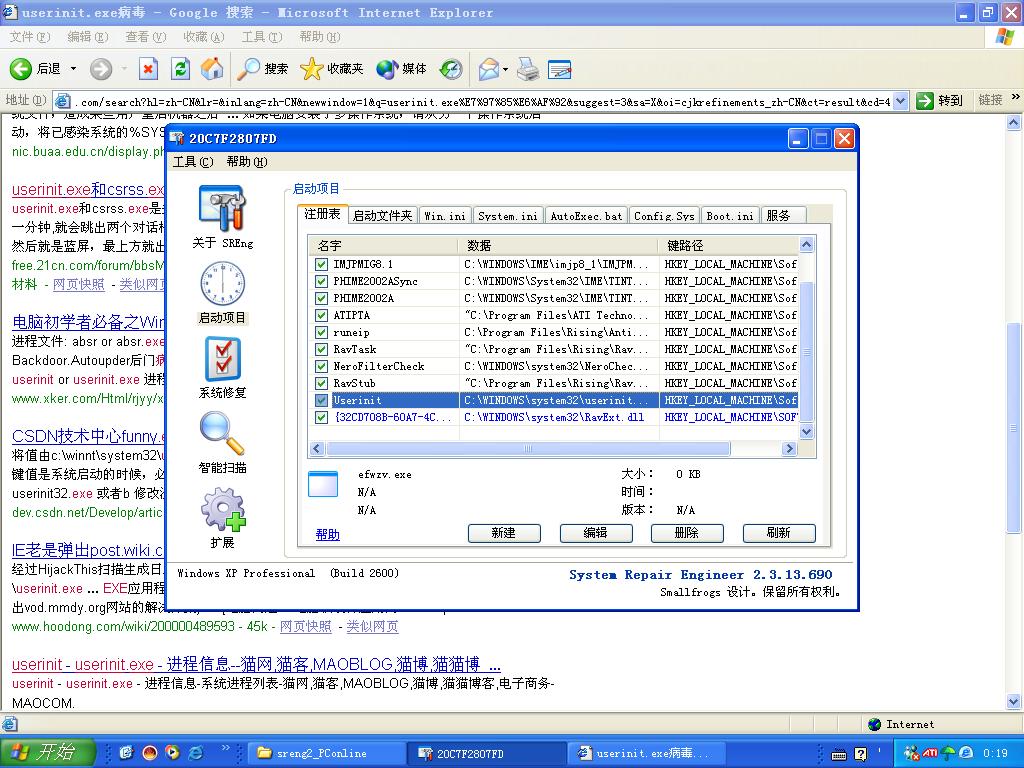Click the IE Edit page icon

tap(560, 69)
